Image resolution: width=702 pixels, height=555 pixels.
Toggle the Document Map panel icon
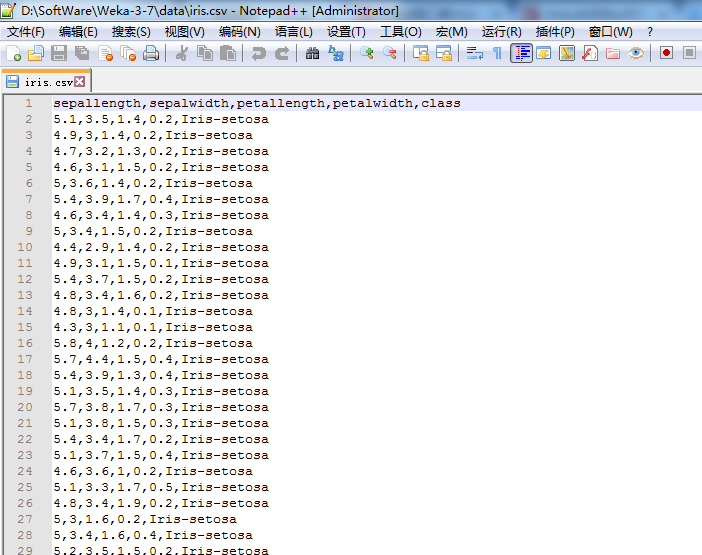click(567, 53)
